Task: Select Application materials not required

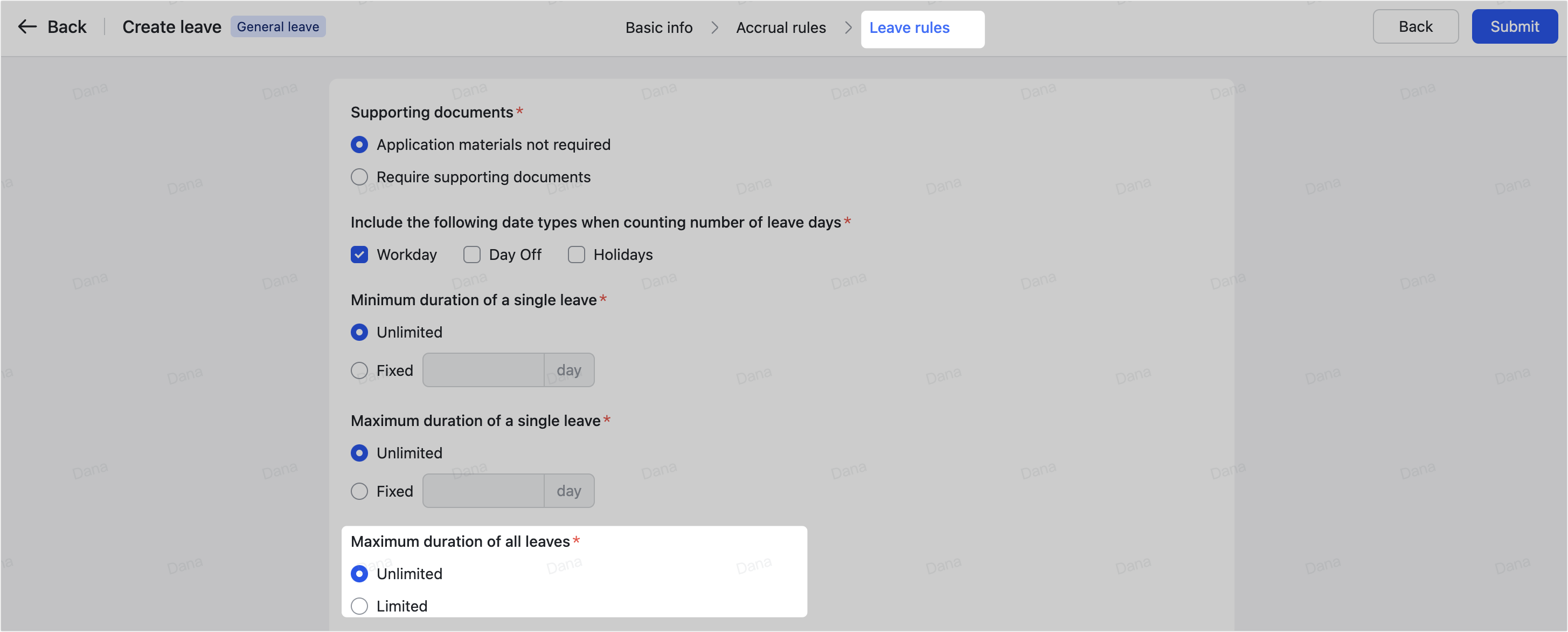Action: (x=359, y=145)
